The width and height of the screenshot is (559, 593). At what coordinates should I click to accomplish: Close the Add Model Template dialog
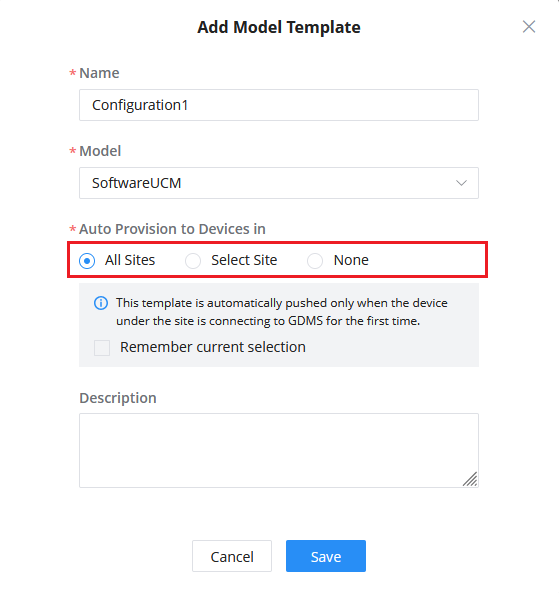point(528,27)
